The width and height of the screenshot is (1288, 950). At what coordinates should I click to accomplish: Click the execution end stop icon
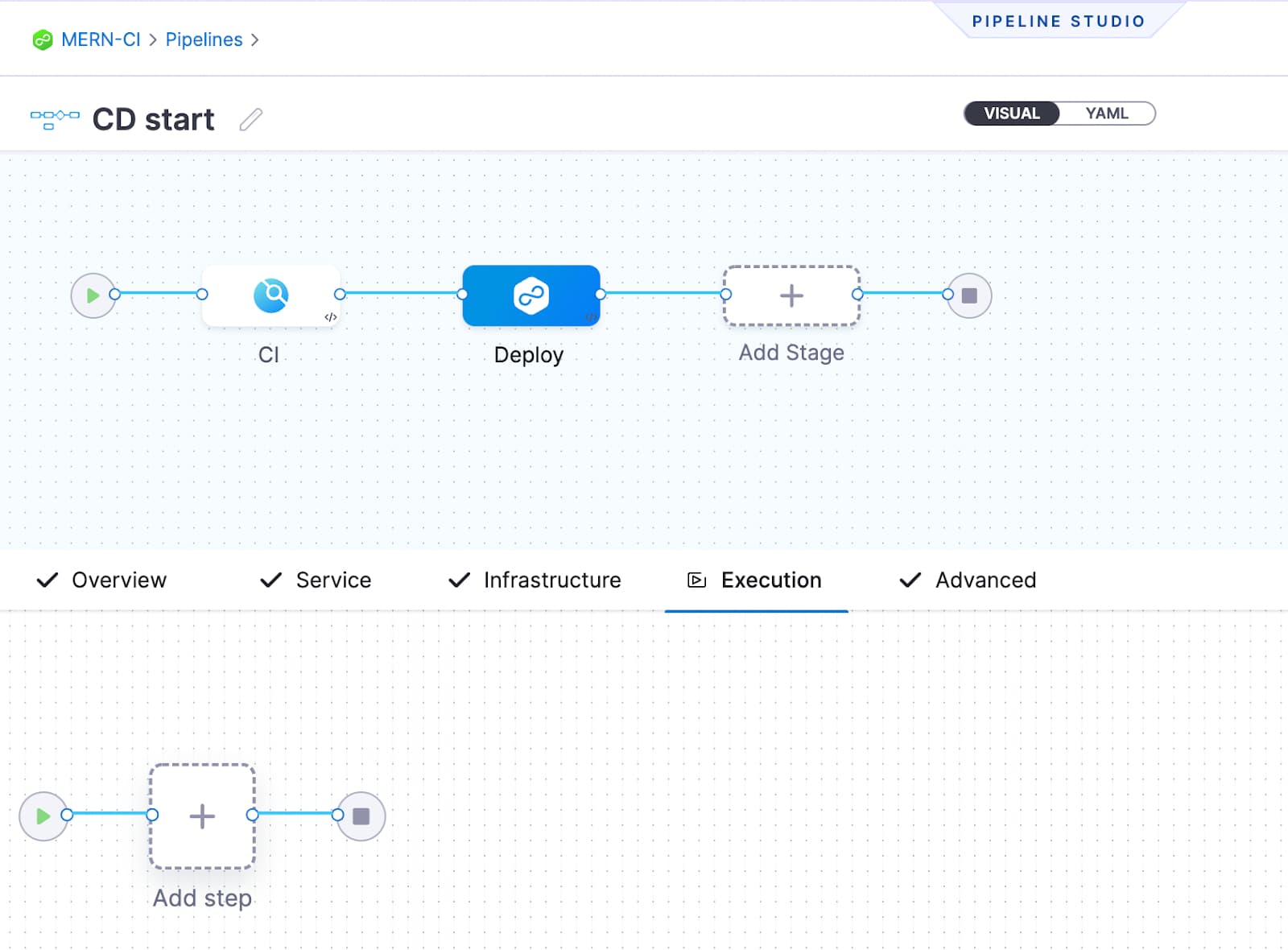tap(360, 816)
